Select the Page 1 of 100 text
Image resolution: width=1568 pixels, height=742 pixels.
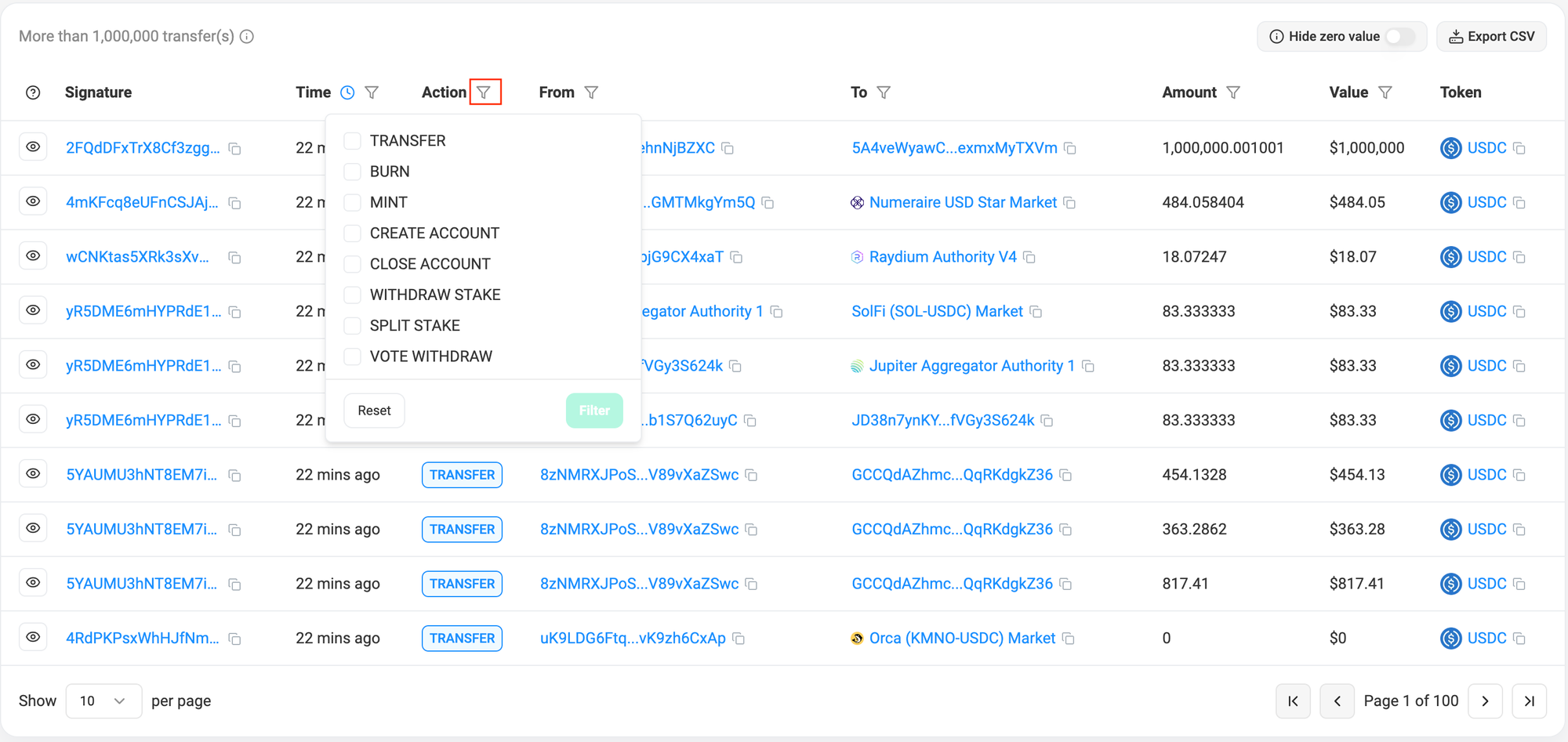(1411, 701)
